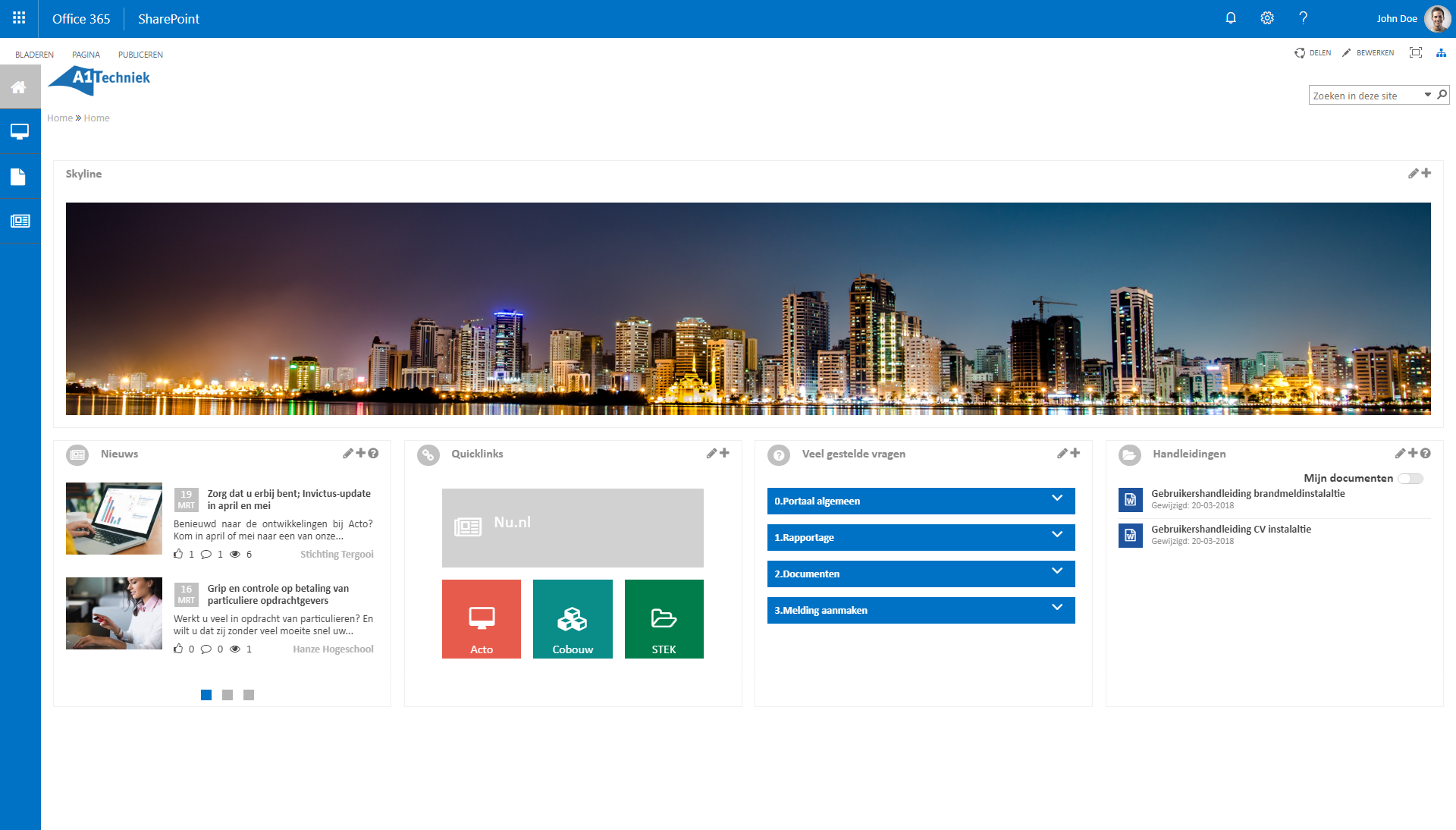Add a question with plus icon
This screenshot has height=830, width=1456.
(x=1075, y=453)
